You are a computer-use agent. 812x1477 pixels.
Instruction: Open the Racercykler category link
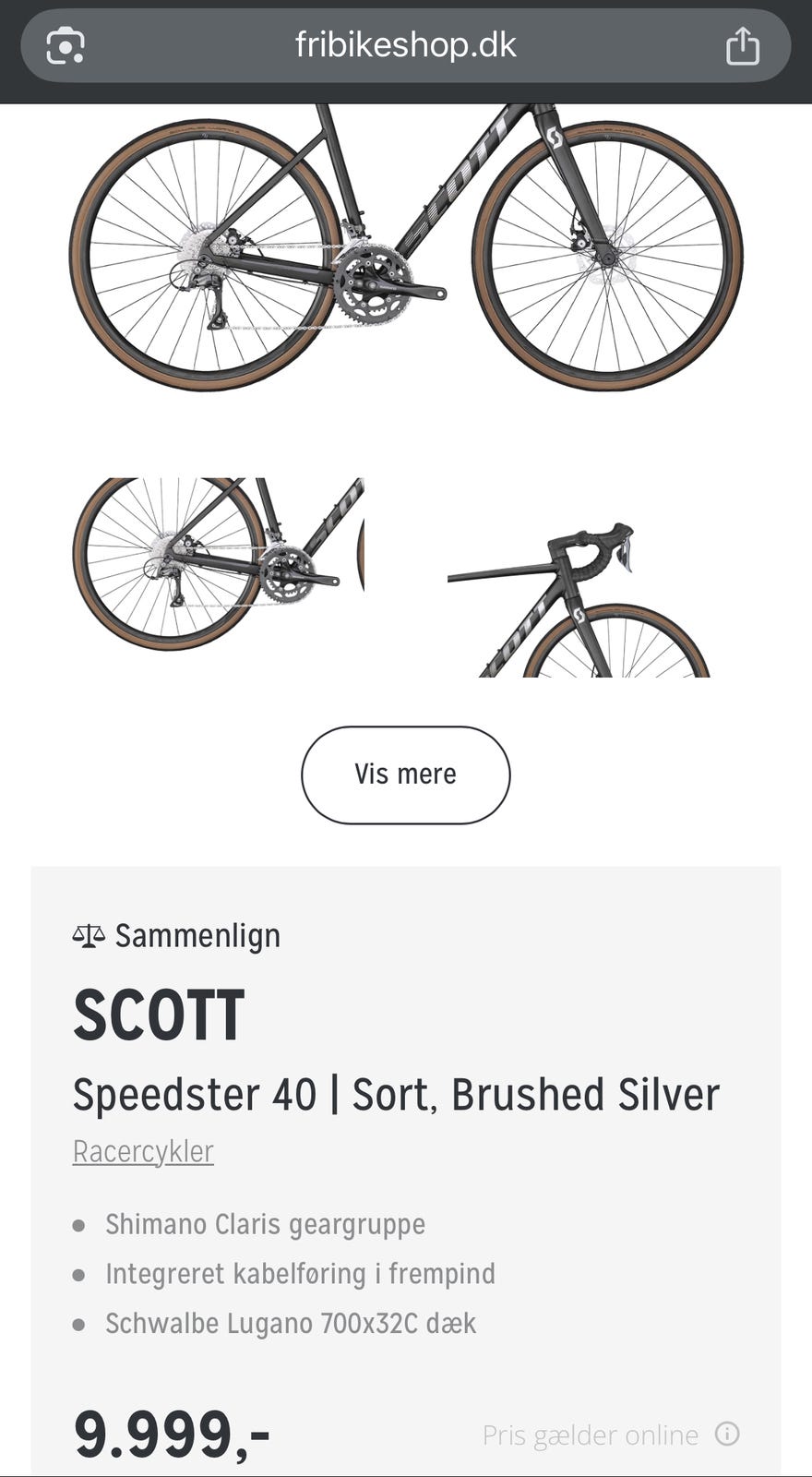tap(143, 1151)
